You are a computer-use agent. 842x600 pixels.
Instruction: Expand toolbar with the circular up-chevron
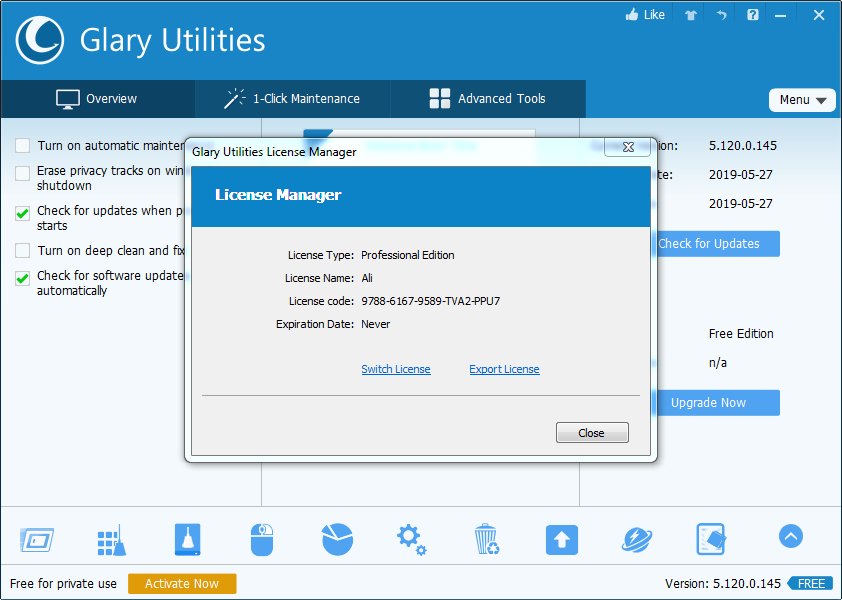[791, 536]
